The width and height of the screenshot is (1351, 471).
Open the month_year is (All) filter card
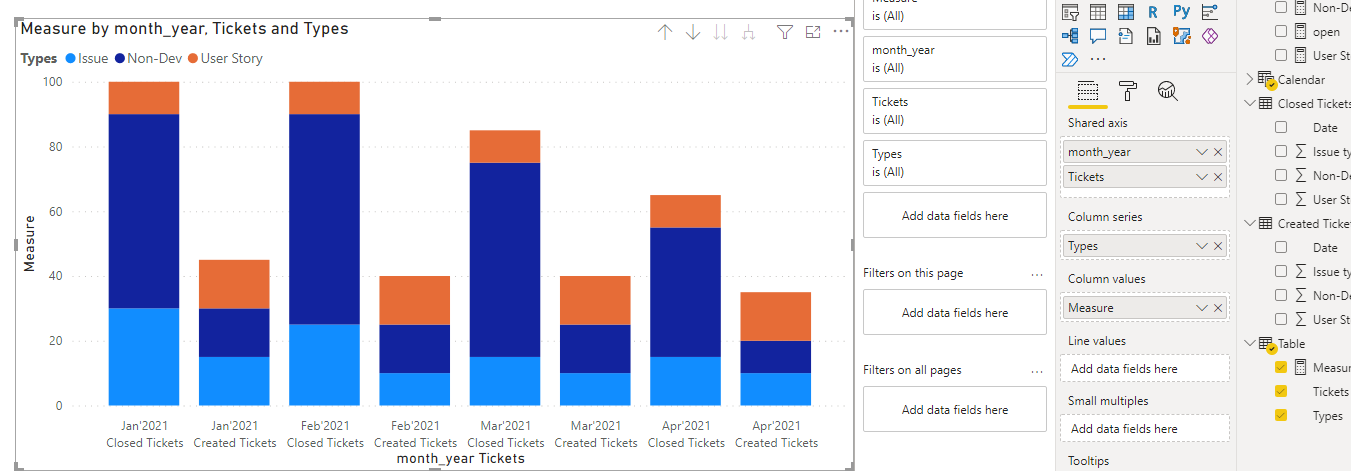[954, 59]
